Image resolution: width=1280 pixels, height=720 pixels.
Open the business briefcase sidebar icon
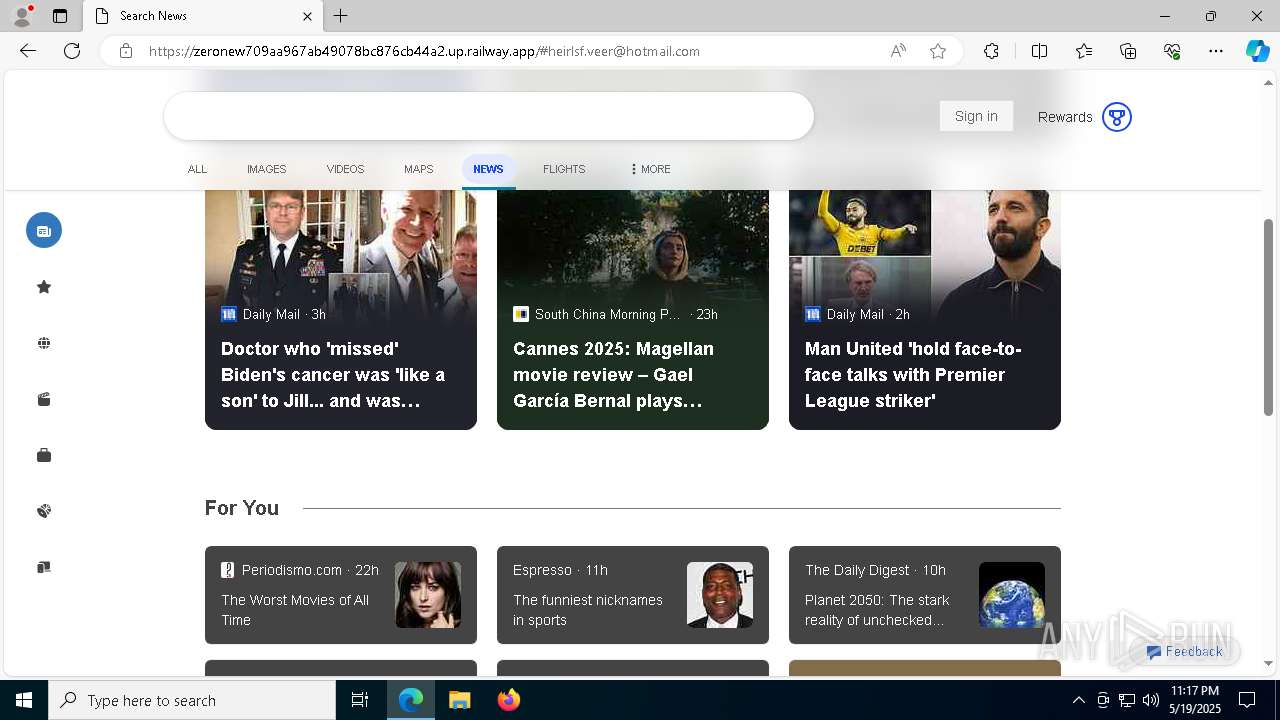44,455
